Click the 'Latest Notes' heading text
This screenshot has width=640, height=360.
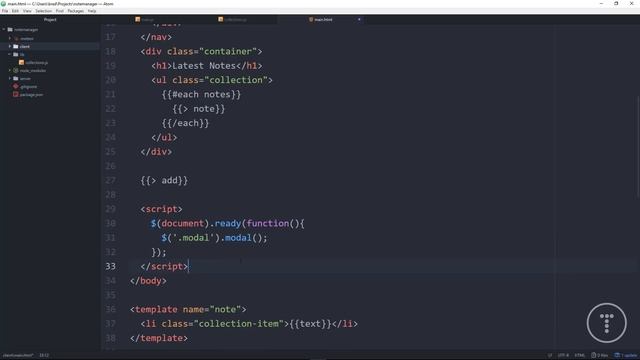204,66
